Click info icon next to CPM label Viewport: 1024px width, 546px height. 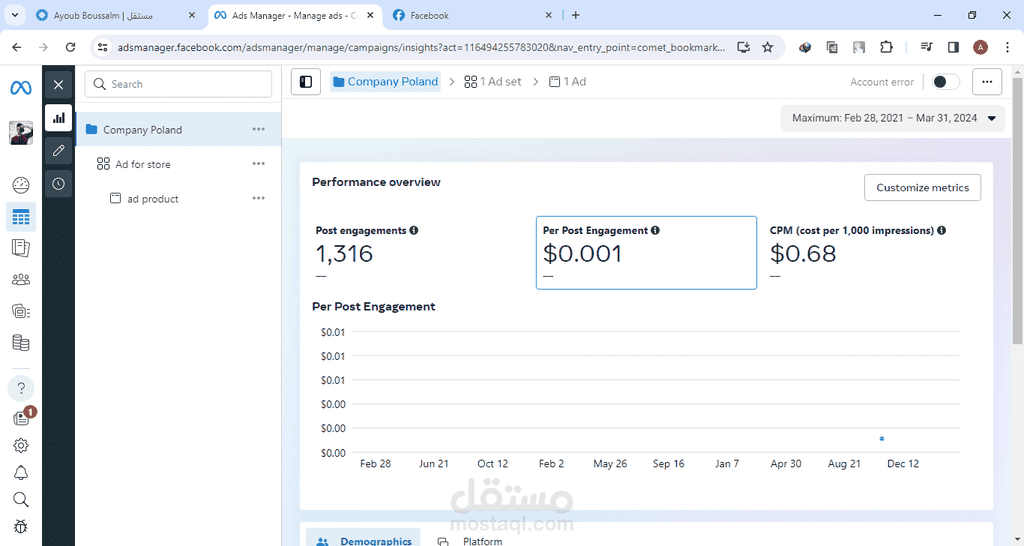941,231
